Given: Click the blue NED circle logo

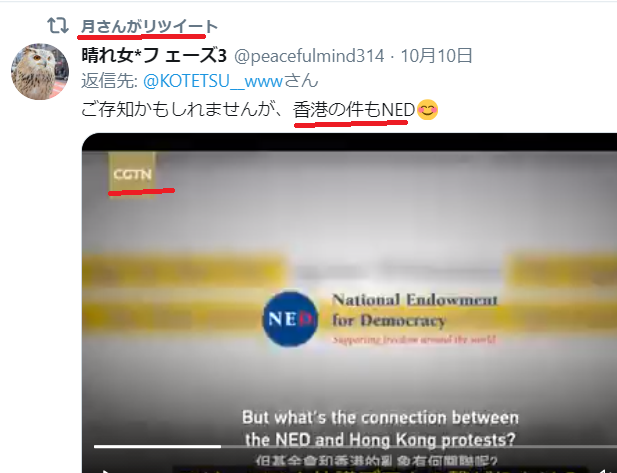Looking at the screenshot, I should [x=290, y=319].
